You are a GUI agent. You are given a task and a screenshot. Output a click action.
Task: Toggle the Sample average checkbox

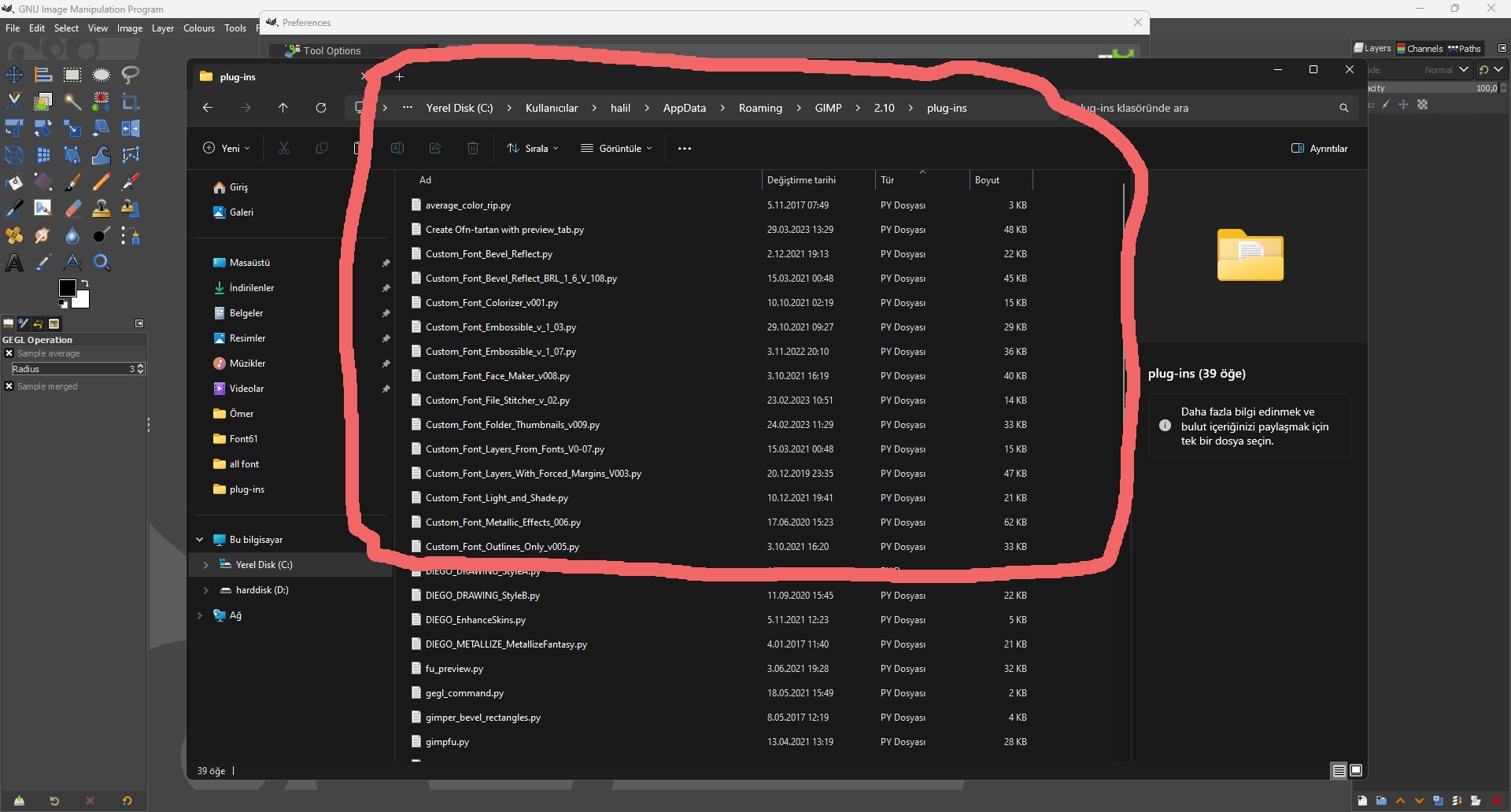[9, 353]
